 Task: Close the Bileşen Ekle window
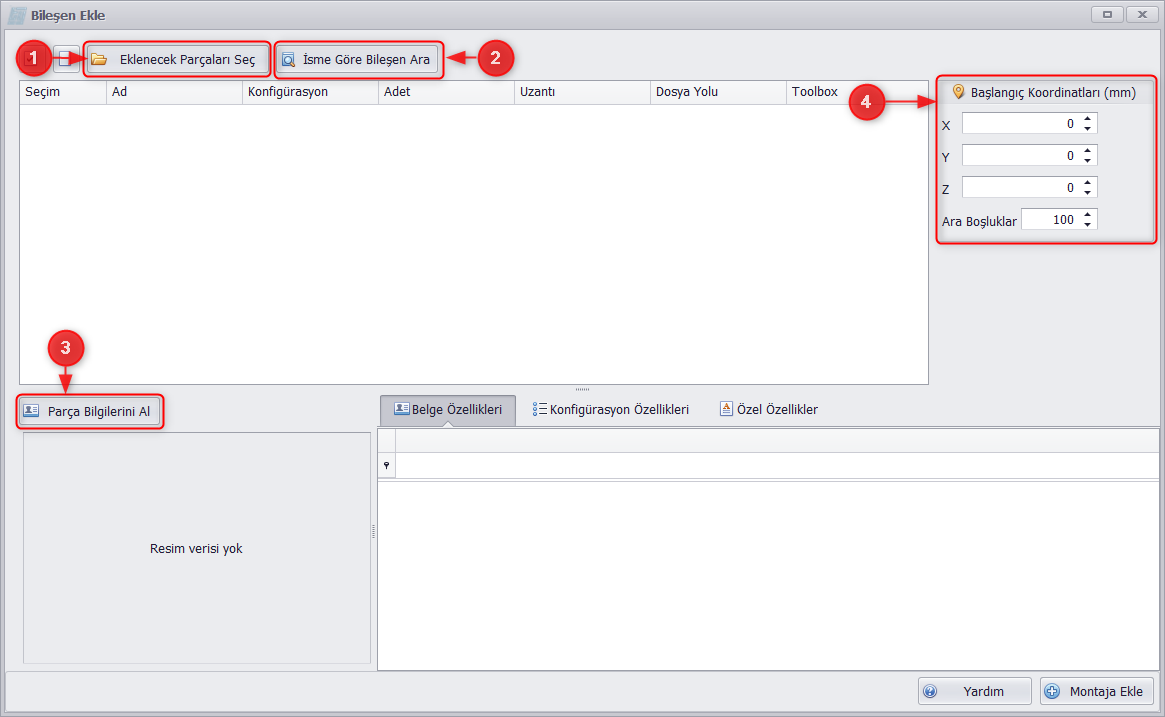1142,14
